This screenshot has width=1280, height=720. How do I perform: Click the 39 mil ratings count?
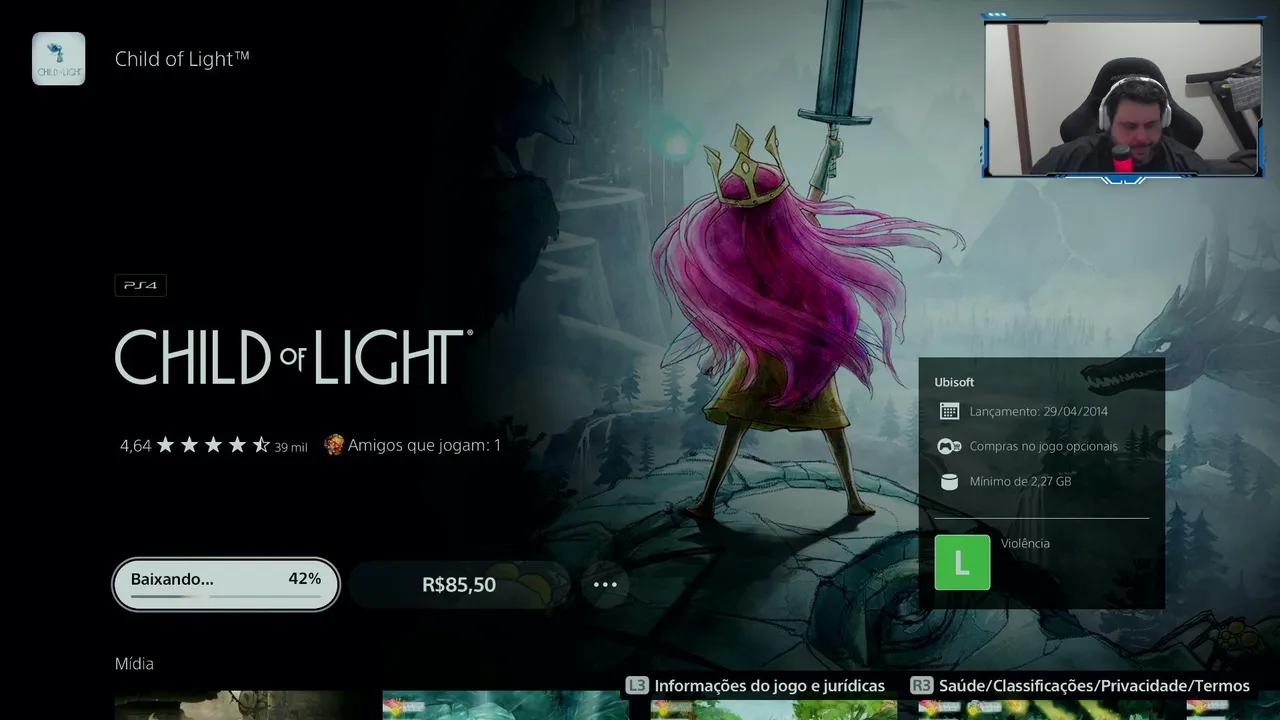coord(291,447)
